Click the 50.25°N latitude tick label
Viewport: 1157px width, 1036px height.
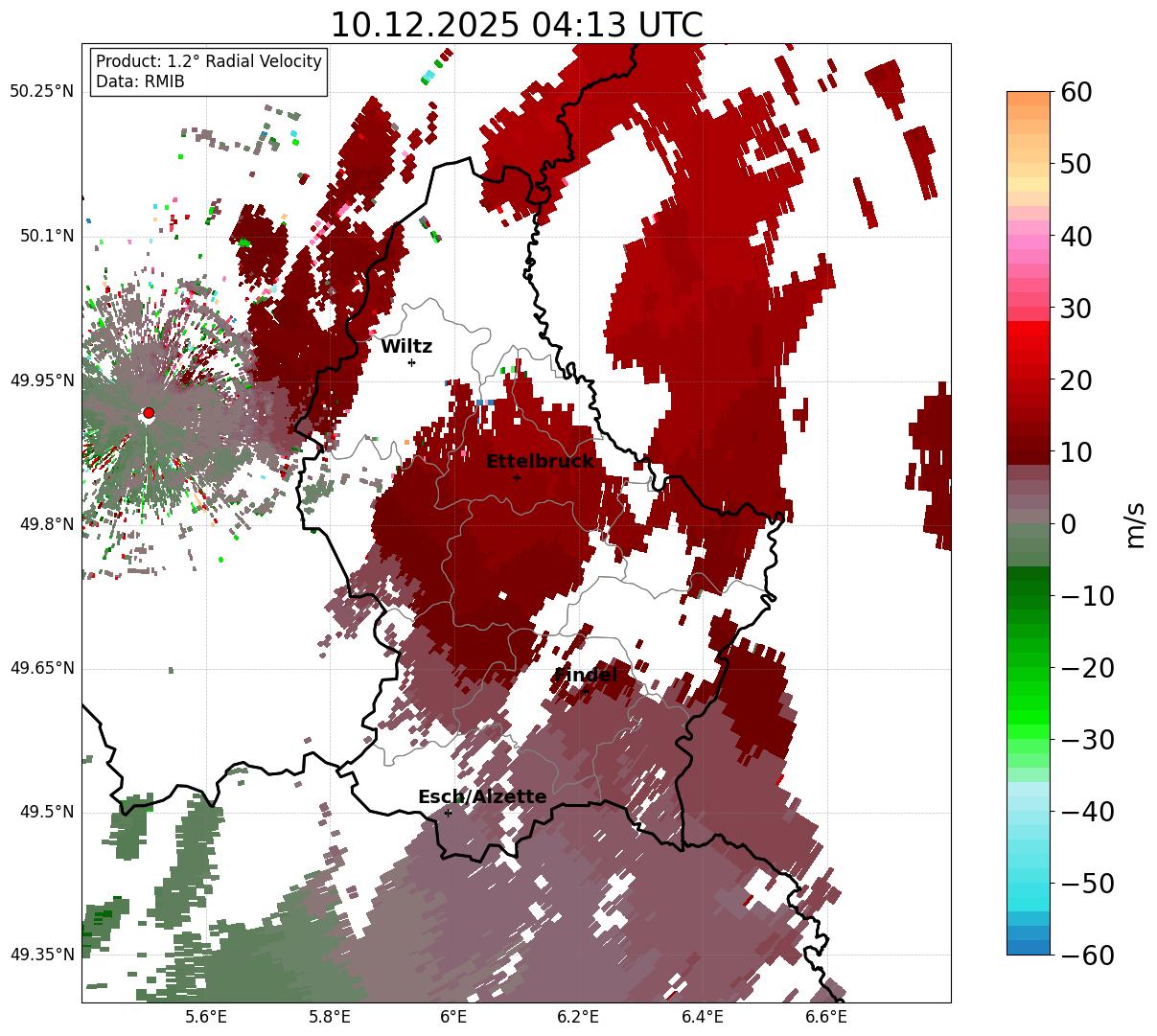[41, 92]
